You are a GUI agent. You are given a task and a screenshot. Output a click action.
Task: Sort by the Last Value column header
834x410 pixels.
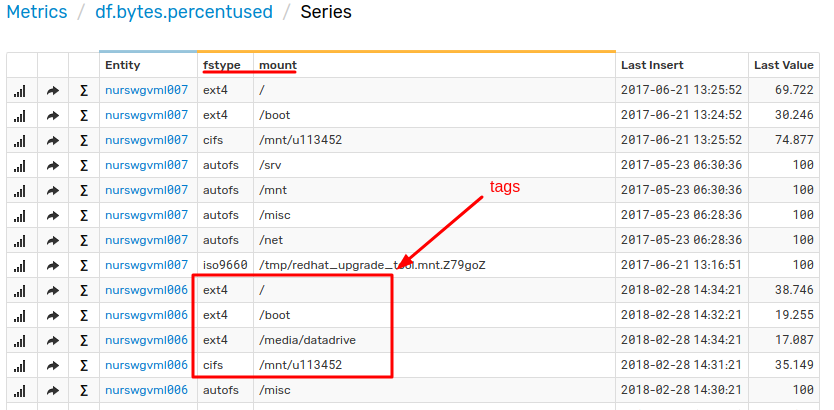pyautogui.click(x=783, y=65)
